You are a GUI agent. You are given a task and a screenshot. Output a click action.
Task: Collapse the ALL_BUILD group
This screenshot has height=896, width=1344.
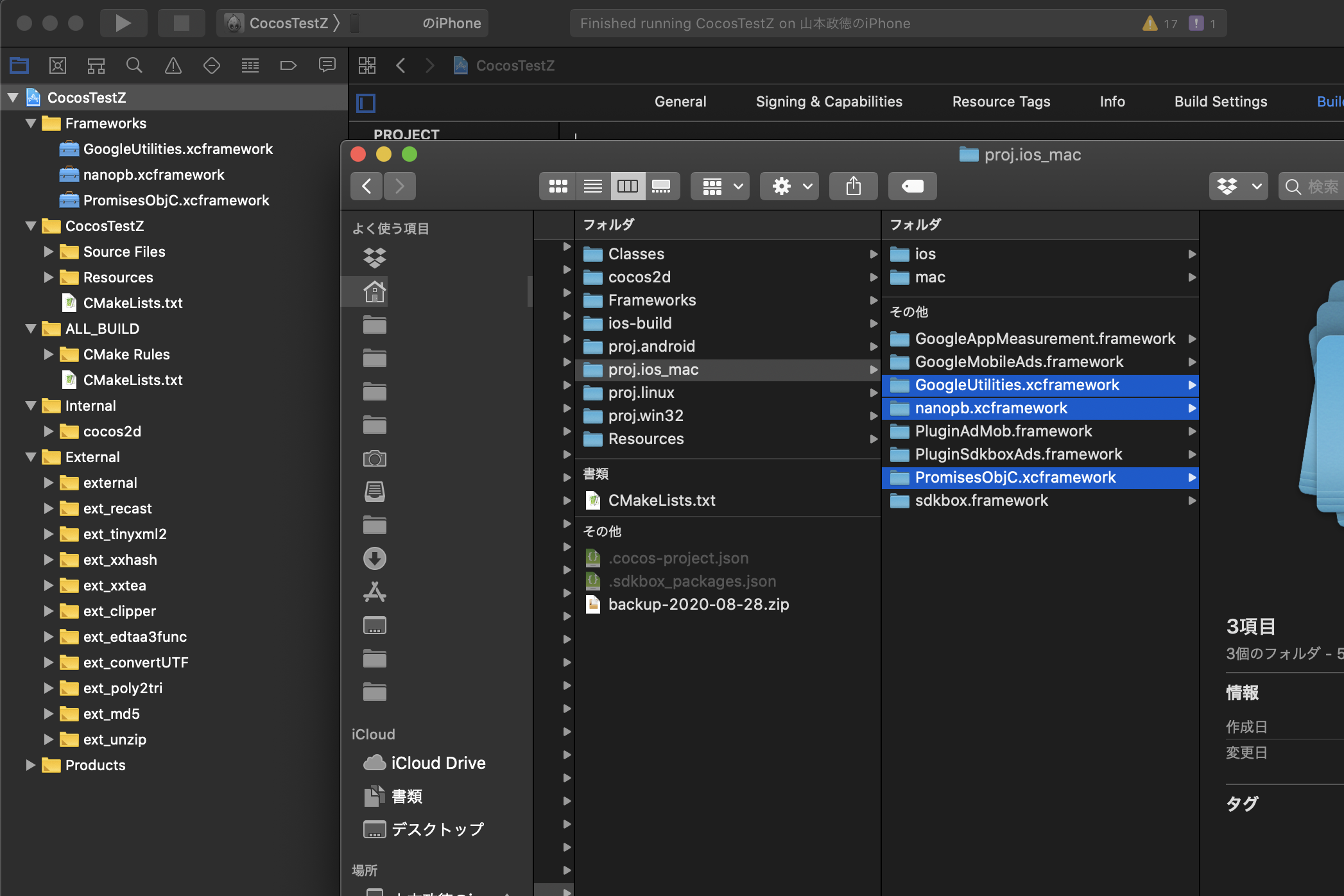click(30, 329)
